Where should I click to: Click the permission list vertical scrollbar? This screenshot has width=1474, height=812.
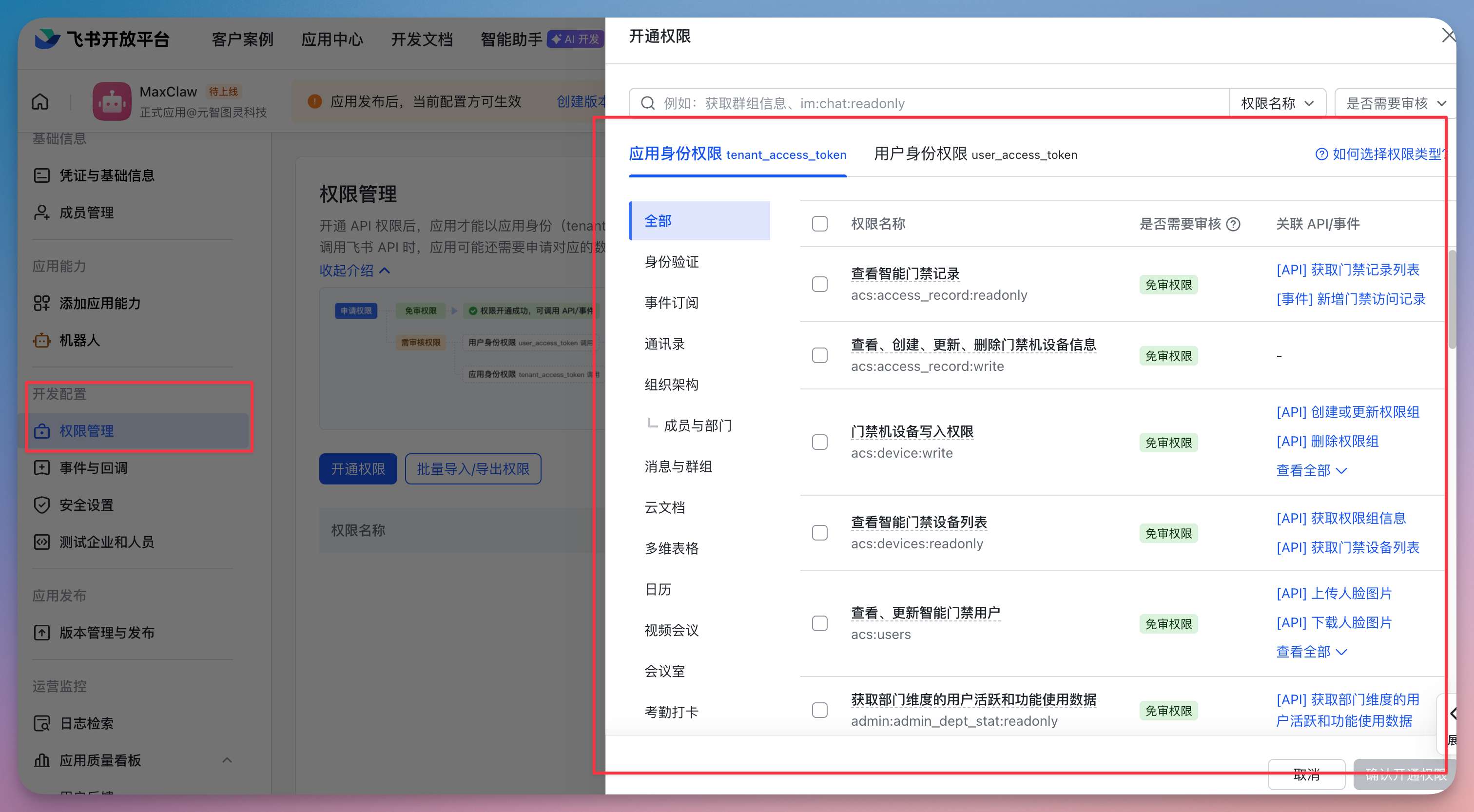1452,299
